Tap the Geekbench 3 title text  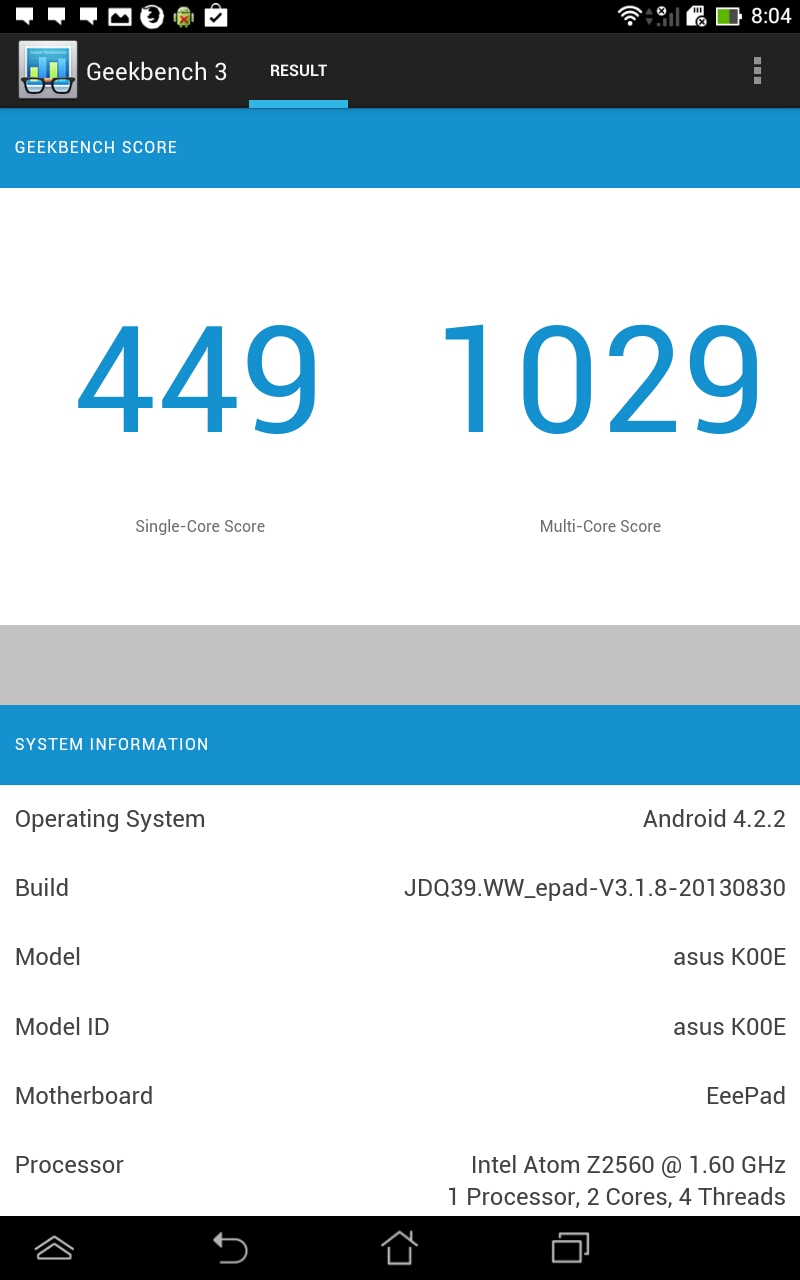[x=156, y=71]
